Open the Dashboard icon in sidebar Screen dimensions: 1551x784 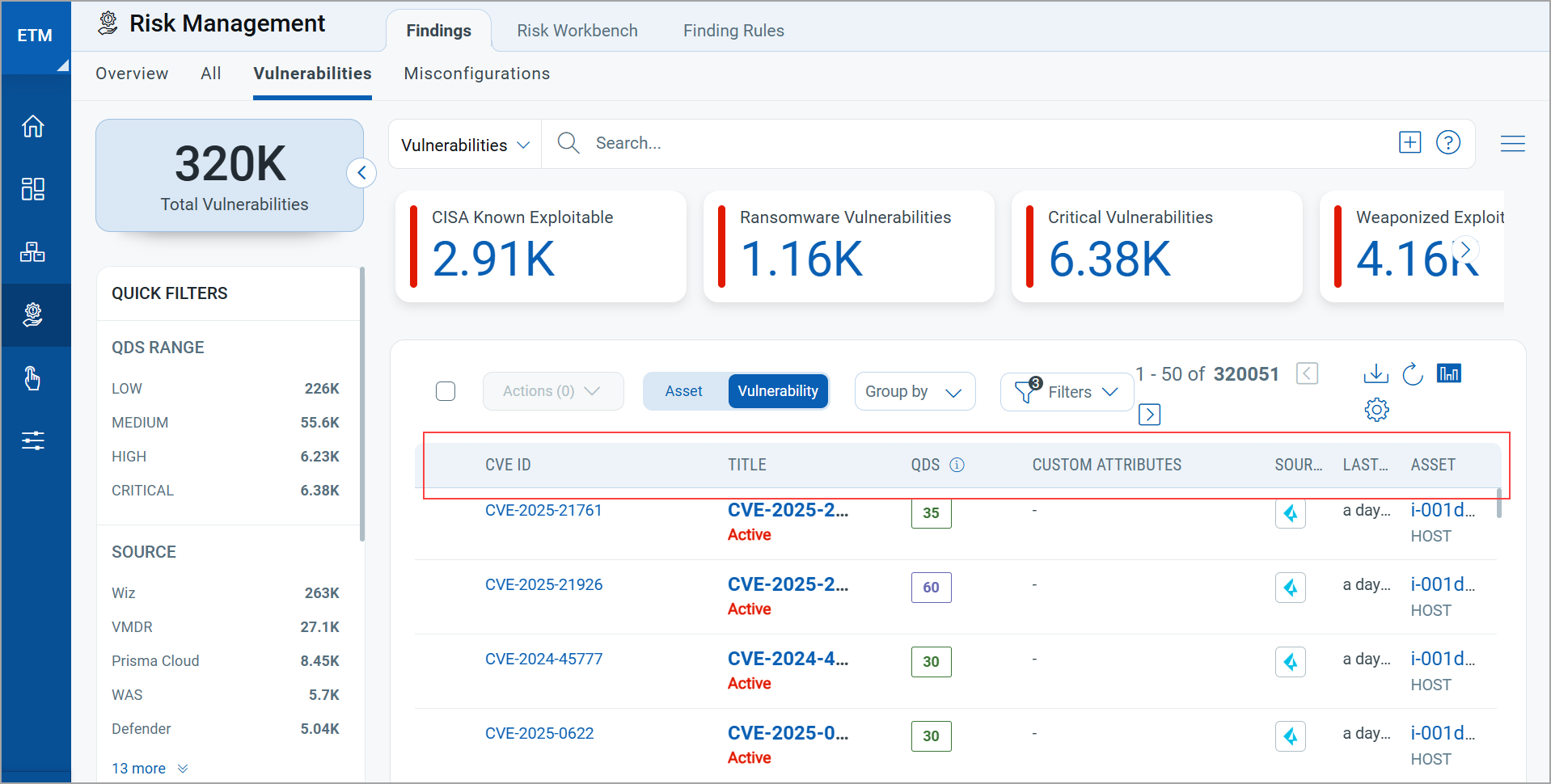[x=33, y=189]
